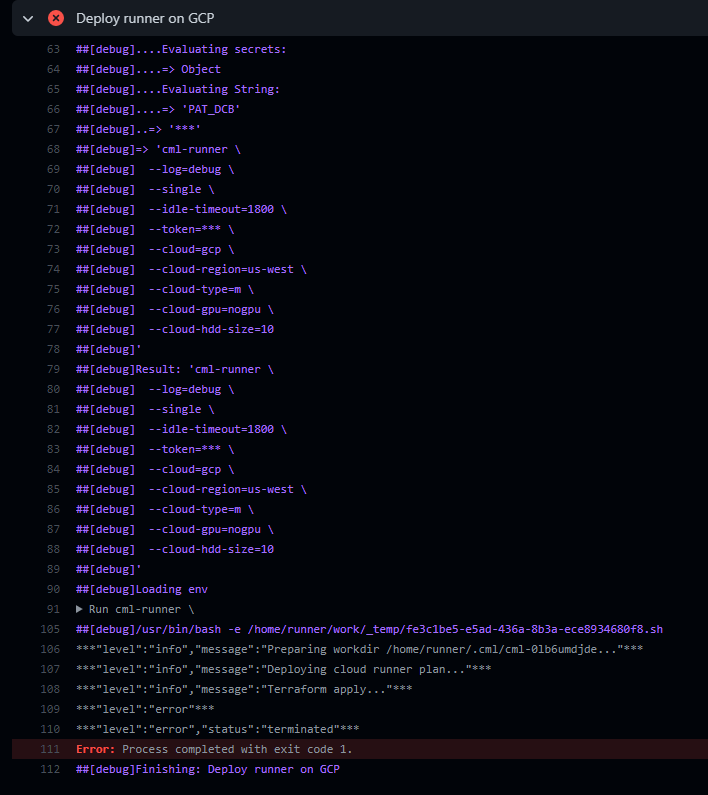Click the '--log=debug' text on line 69
This screenshot has height=795, width=708.
[x=185, y=169]
